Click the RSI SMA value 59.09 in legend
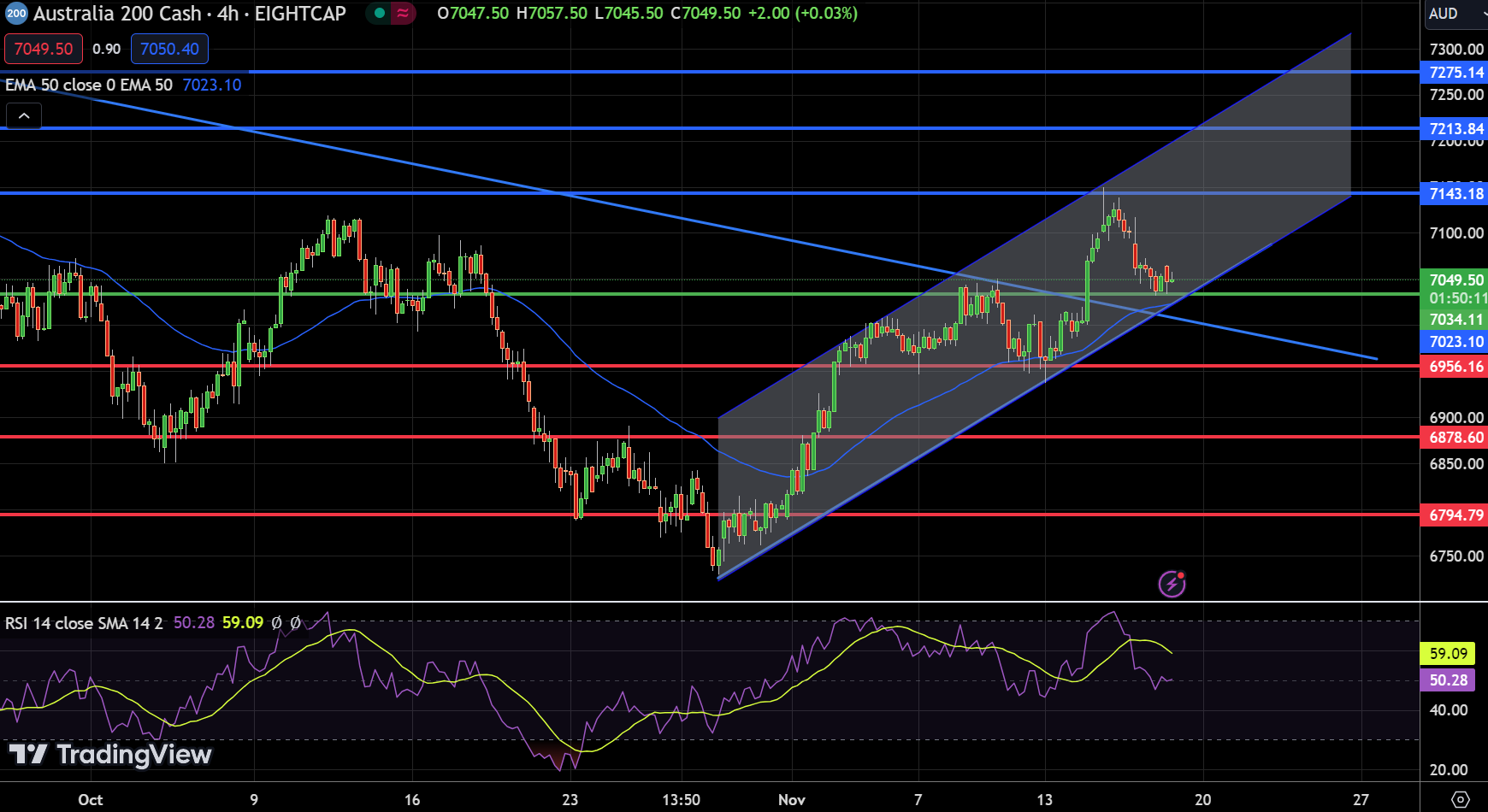The width and height of the screenshot is (1488, 812). click(243, 623)
